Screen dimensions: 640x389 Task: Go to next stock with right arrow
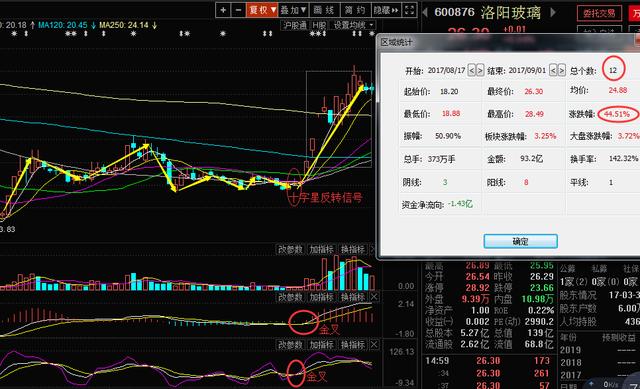tap(553, 12)
